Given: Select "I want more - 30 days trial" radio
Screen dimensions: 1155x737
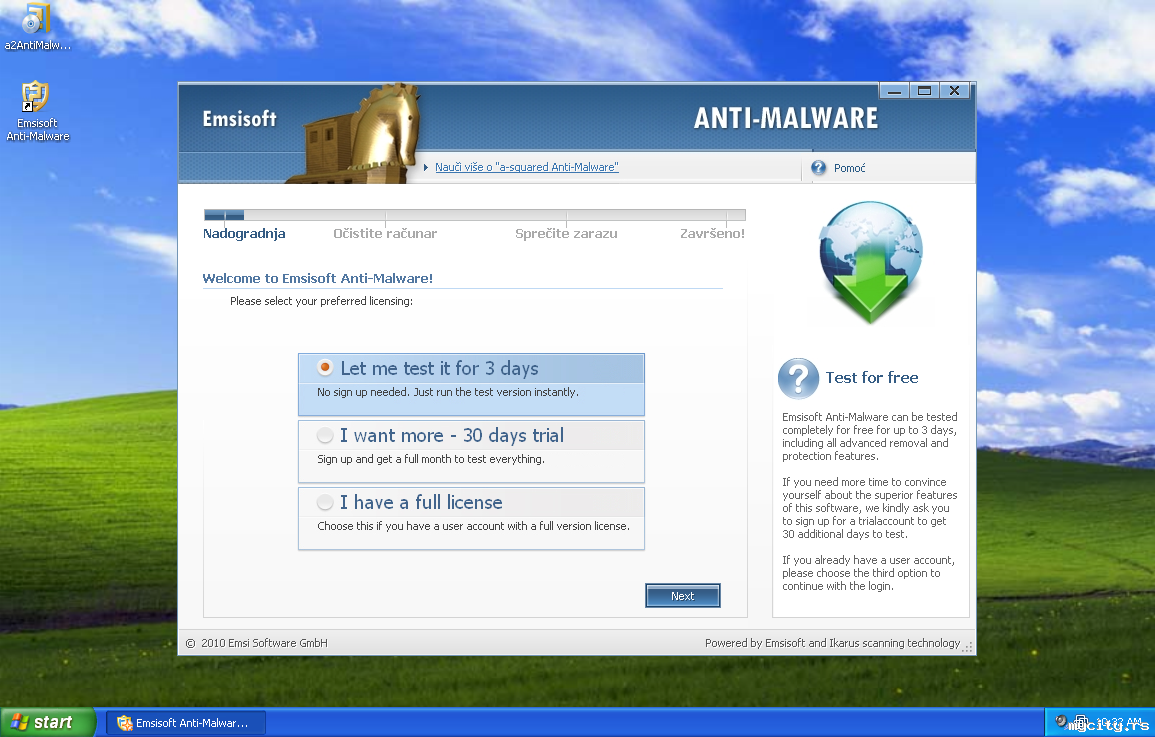Looking at the screenshot, I should tap(325, 435).
